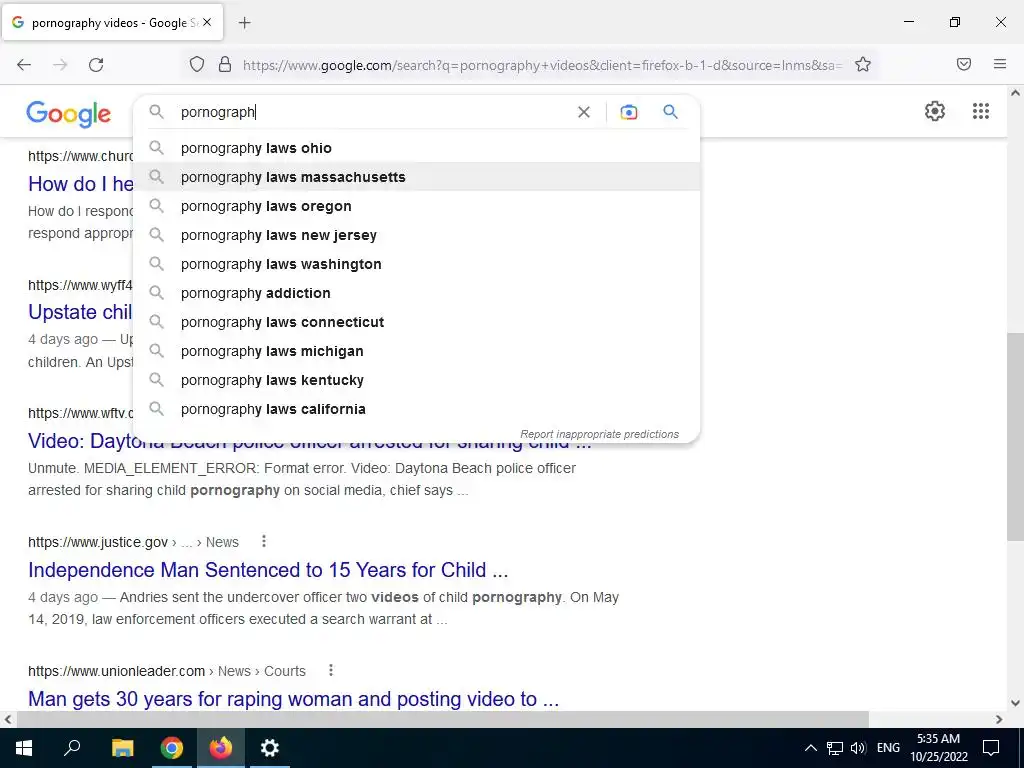The width and height of the screenshot is (1024, 768).
Task: Submit search with blue magnifier icon
Action: [x=670, y=112]
